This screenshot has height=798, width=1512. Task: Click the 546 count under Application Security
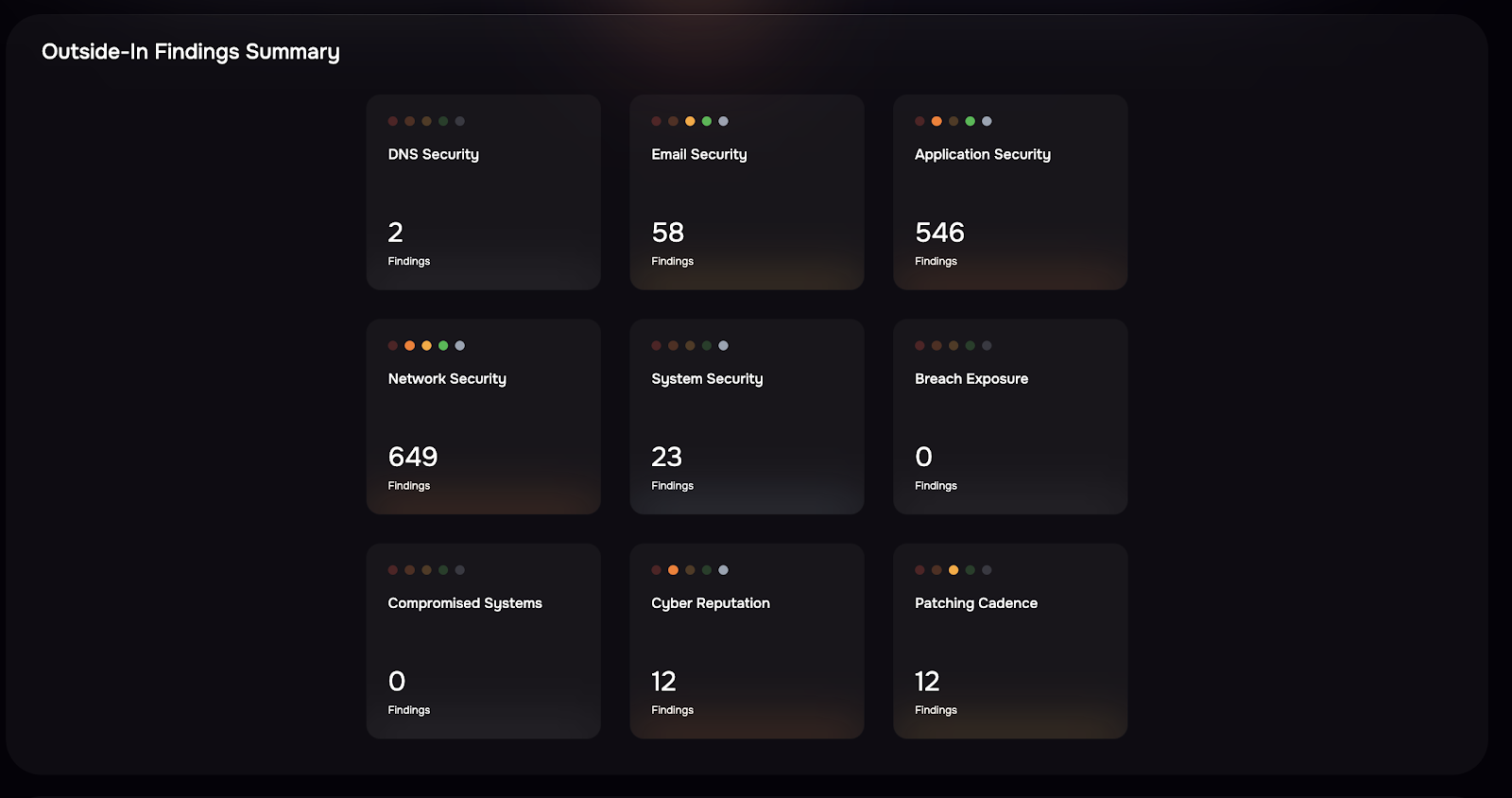click(939, 233)
